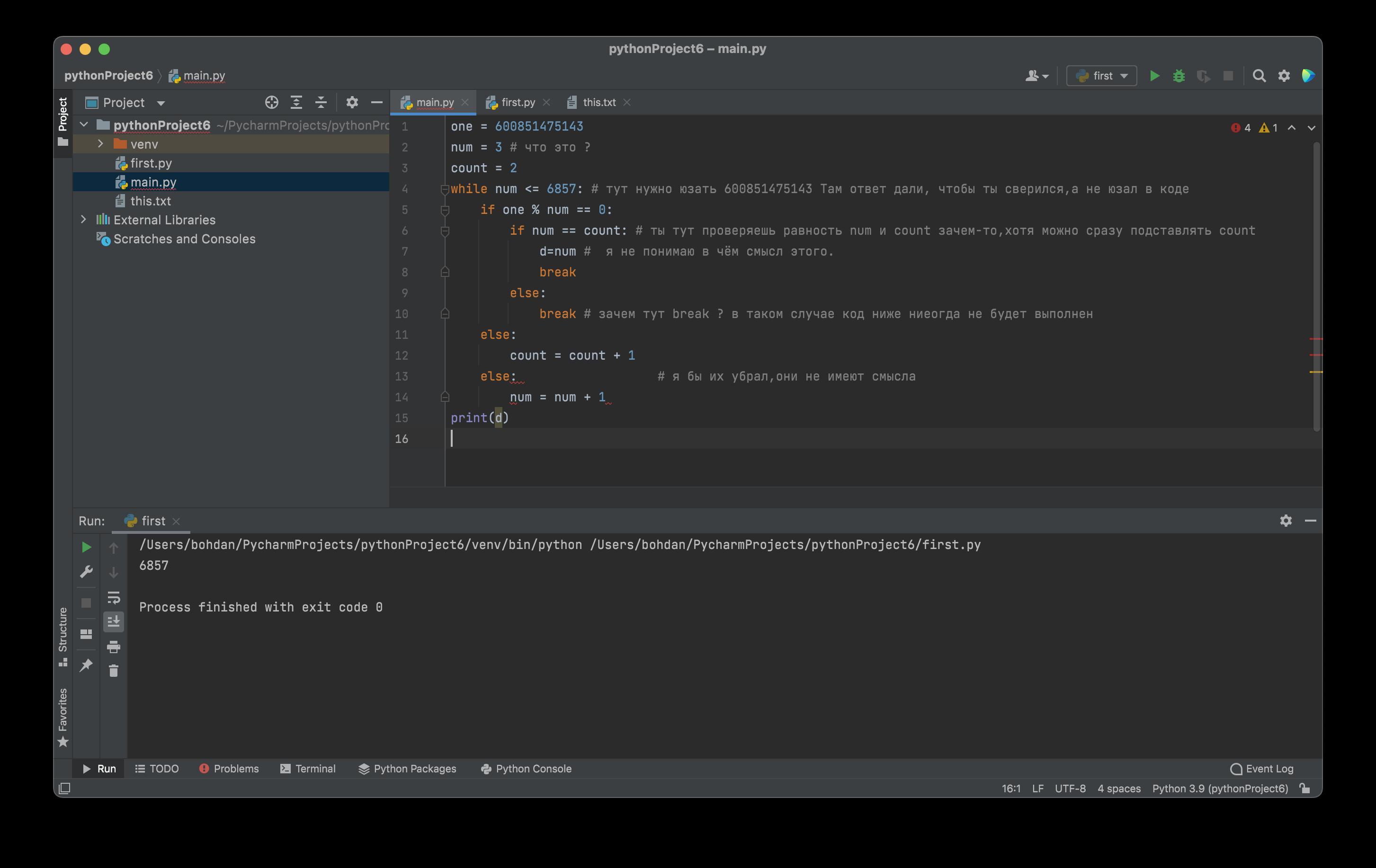The image size is (1376, 868).
Task: Open the Terminal tool window tab
Action: coord(308,769)
